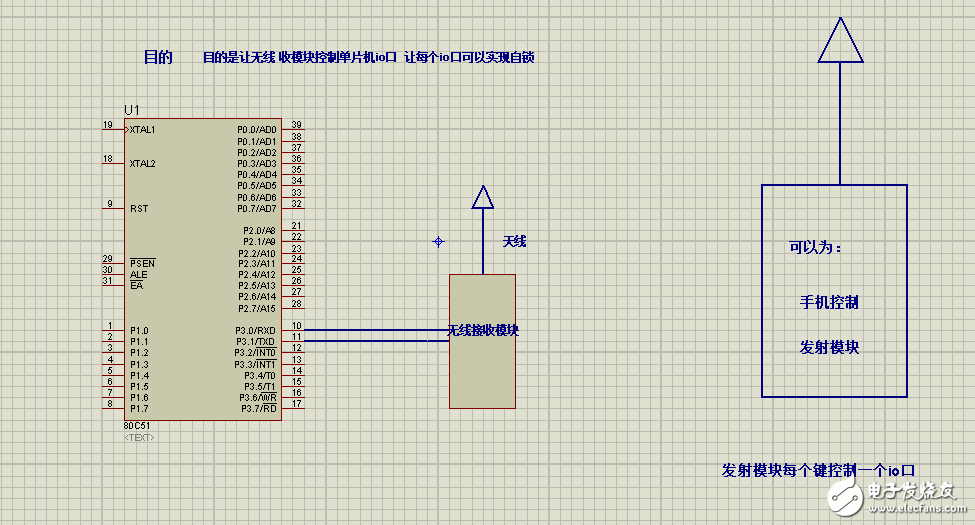Select the <TEXT> placeholder under 80C51
The image size is (975, 525).
coord(139,438)
